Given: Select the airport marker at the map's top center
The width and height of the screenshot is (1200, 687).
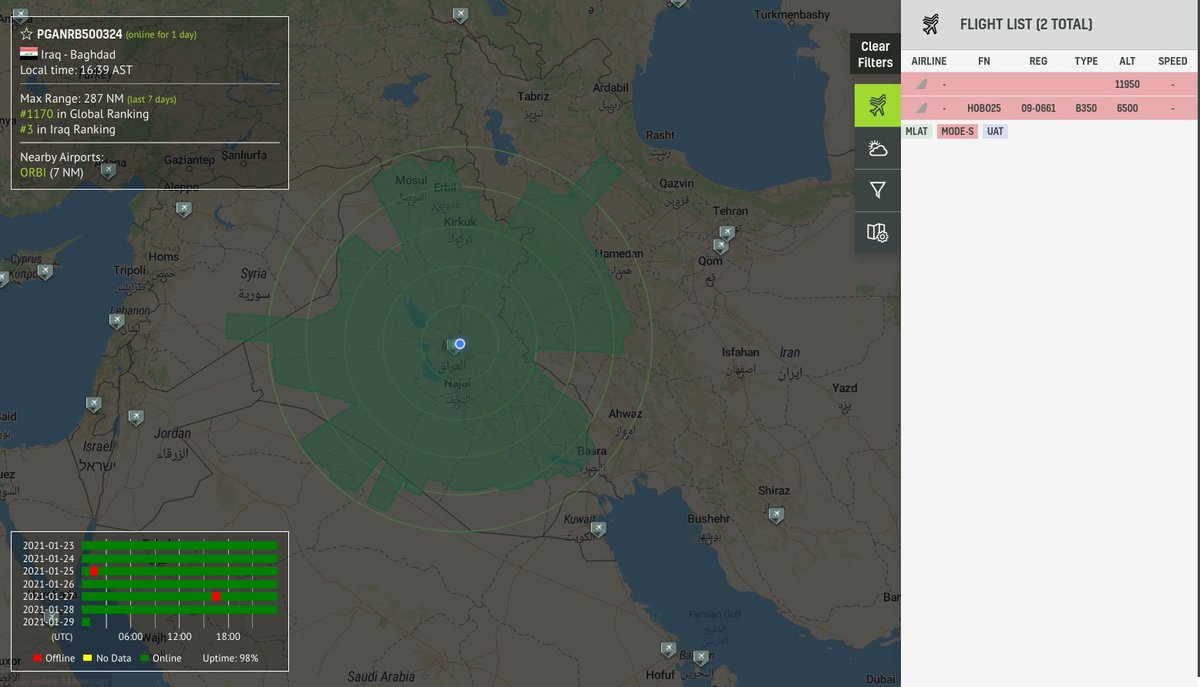Looking at the screenshot, I should tap(460, 15).
